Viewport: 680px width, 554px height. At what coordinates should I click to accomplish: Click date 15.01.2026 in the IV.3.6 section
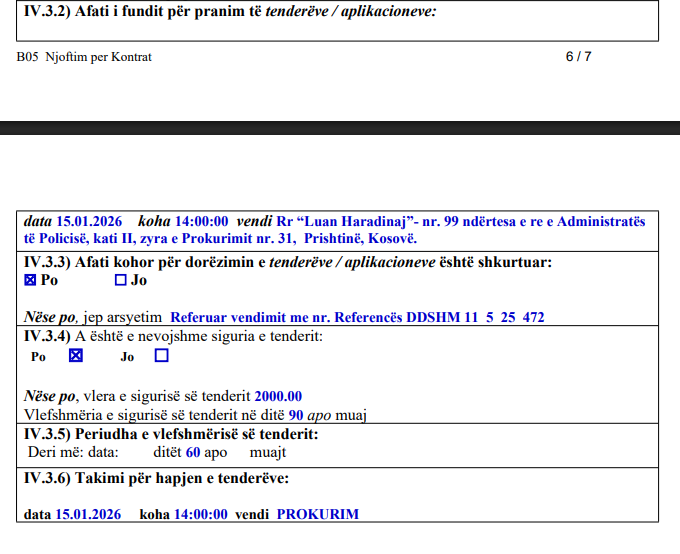tap(88, 515)
